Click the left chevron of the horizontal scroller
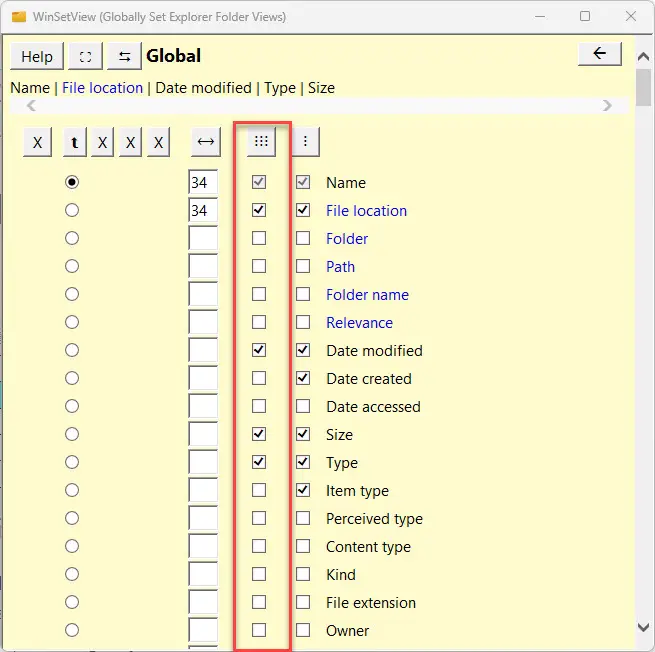 tap(31, 106)
